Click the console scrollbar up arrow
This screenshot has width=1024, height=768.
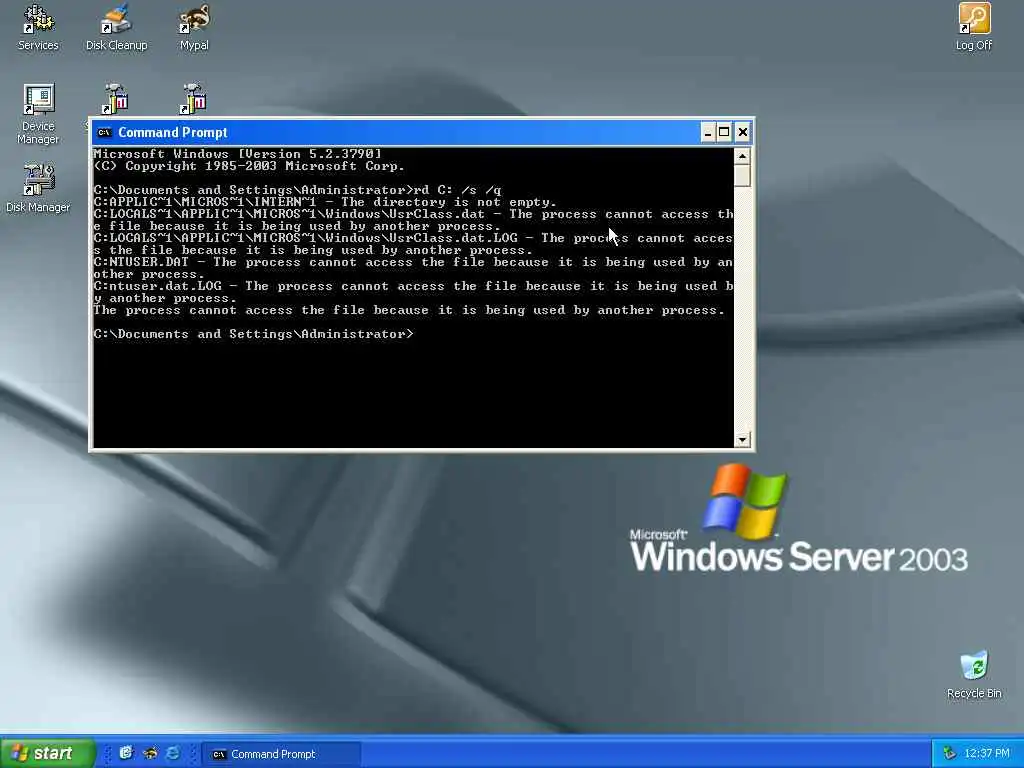pyautogui.click(x=742, y=155)
